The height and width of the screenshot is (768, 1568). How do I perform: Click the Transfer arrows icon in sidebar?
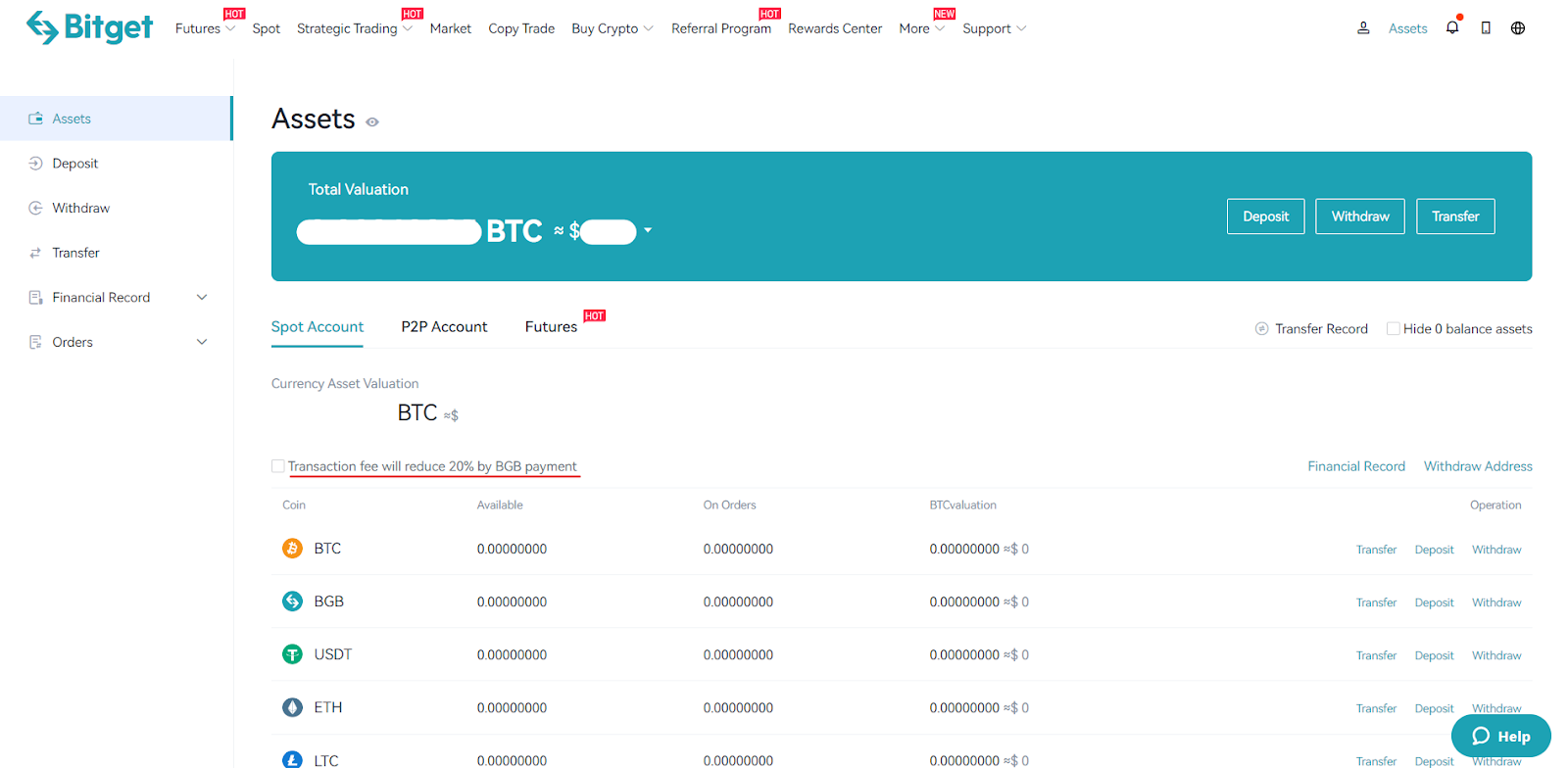click(x=35, y=253)
